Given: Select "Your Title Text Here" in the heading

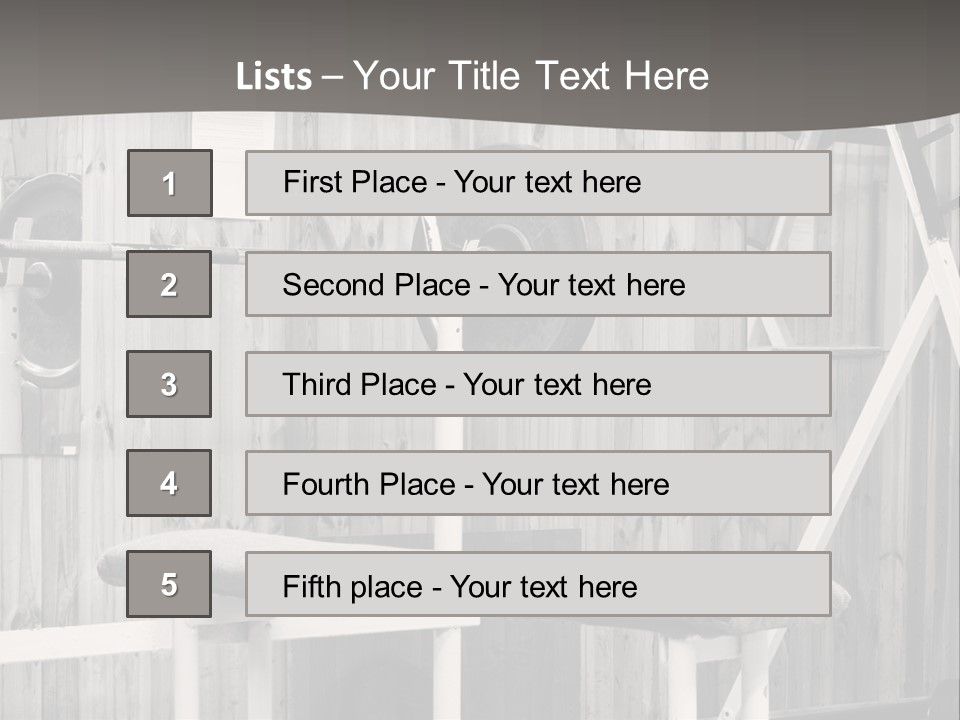Looking at the screenshot, I should [531, 76].
